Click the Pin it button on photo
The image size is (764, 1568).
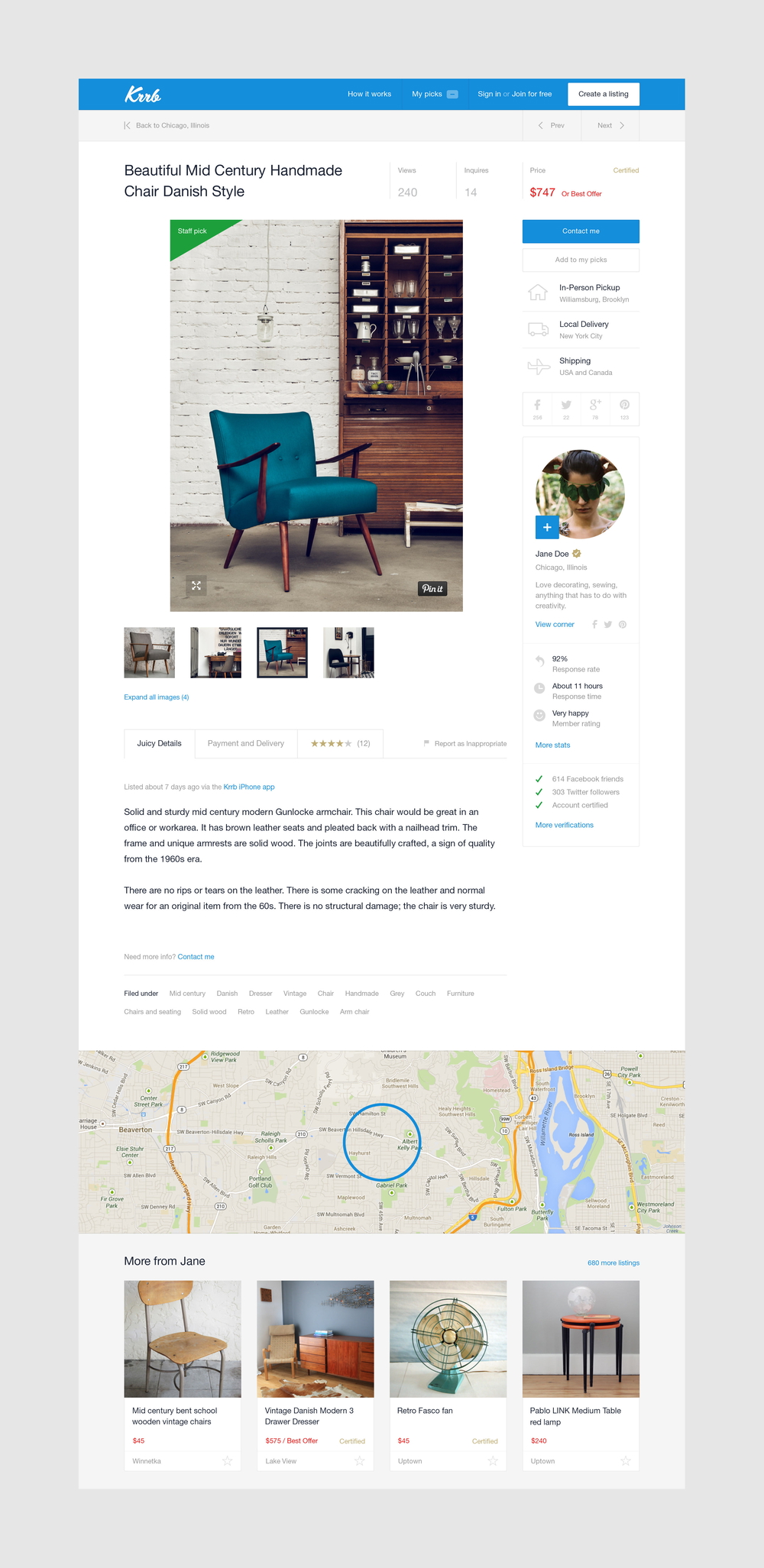point(432,588)
